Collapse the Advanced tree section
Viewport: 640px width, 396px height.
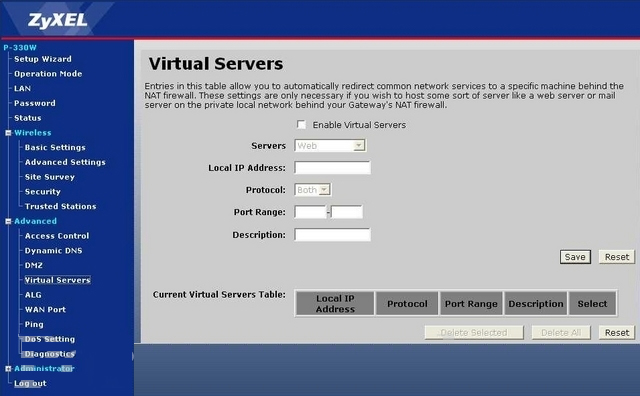(x=8, y=221)
